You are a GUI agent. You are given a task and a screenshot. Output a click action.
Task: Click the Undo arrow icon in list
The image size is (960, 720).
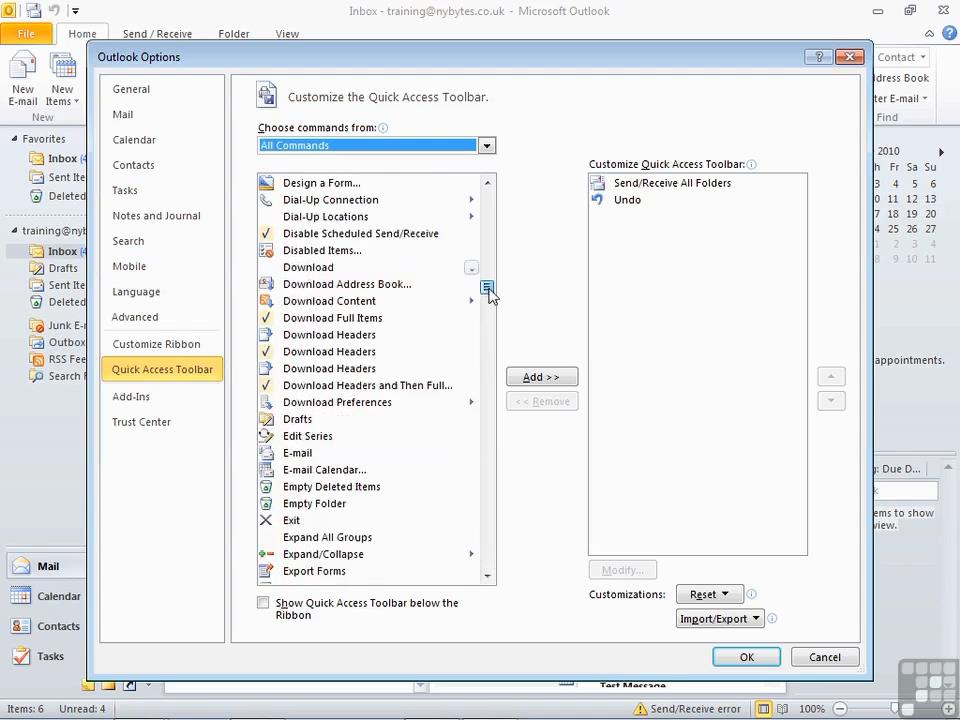[x=598, y=200]
